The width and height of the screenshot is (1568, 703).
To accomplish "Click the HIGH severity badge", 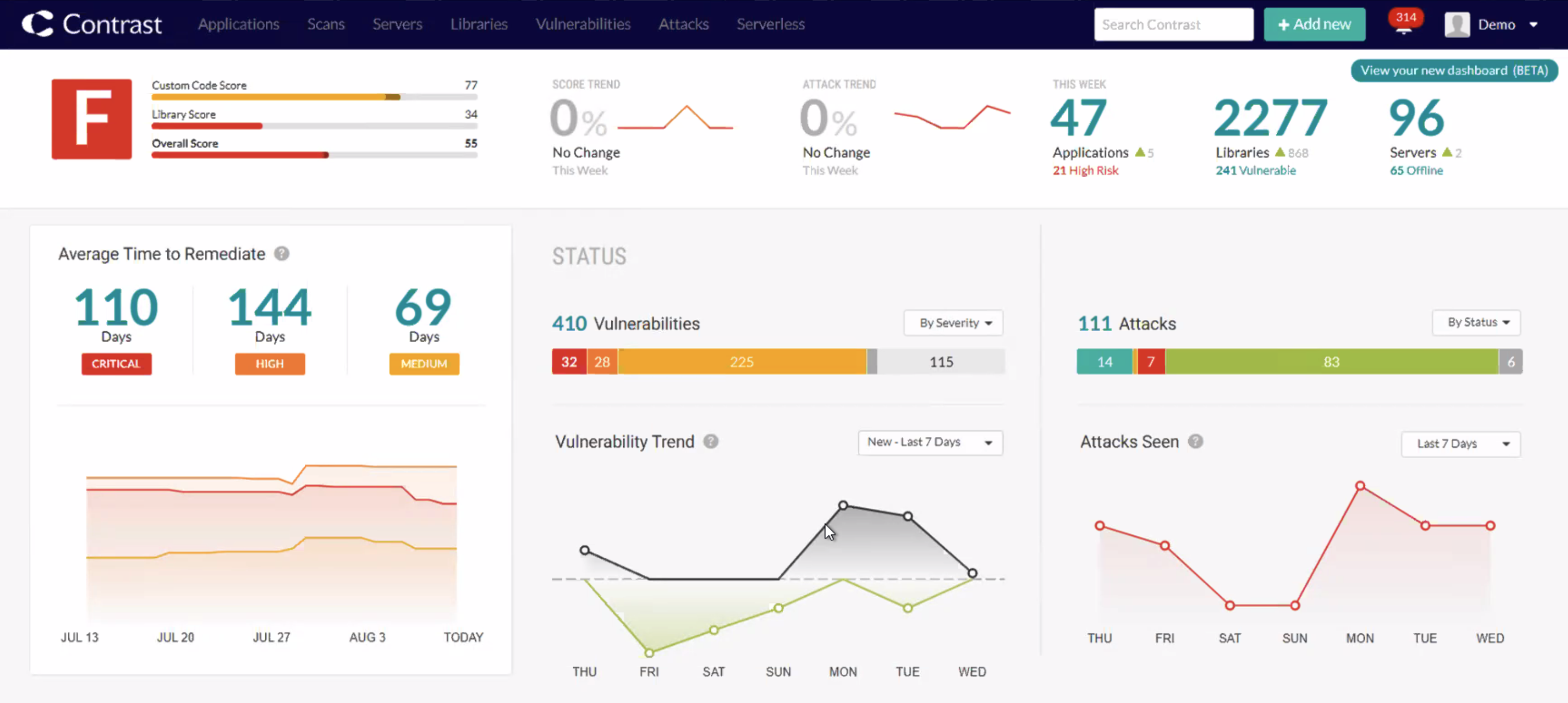I will (x=269, y=363).
